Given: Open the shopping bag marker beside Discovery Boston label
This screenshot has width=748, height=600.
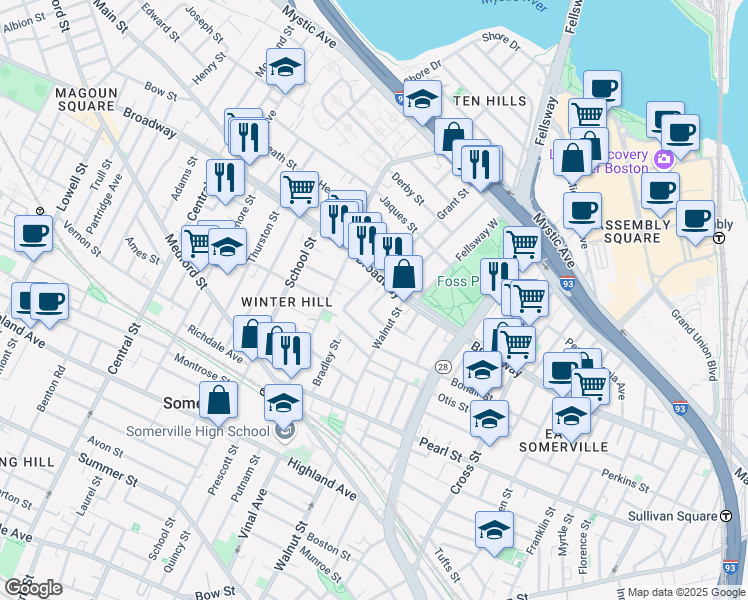Looking at the screenshot, I should point(572,159).
